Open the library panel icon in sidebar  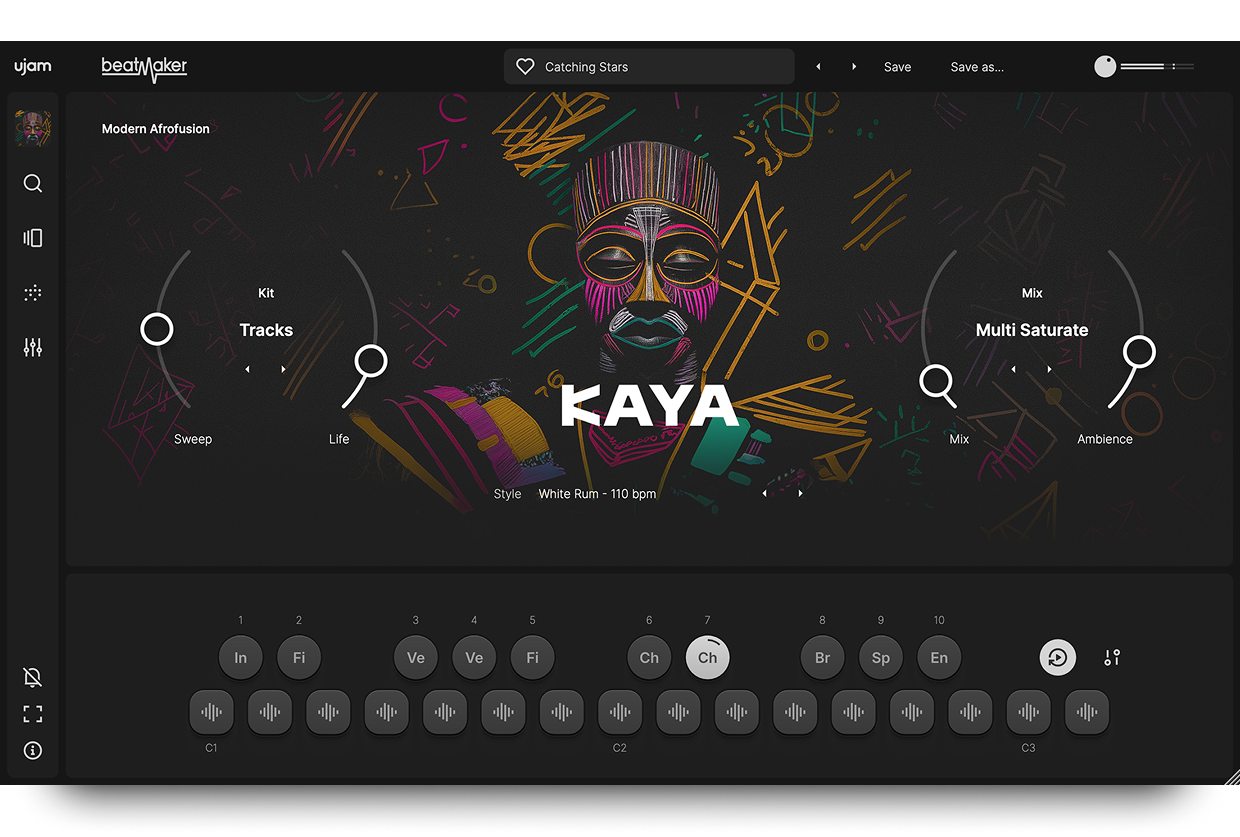(33, 238)
